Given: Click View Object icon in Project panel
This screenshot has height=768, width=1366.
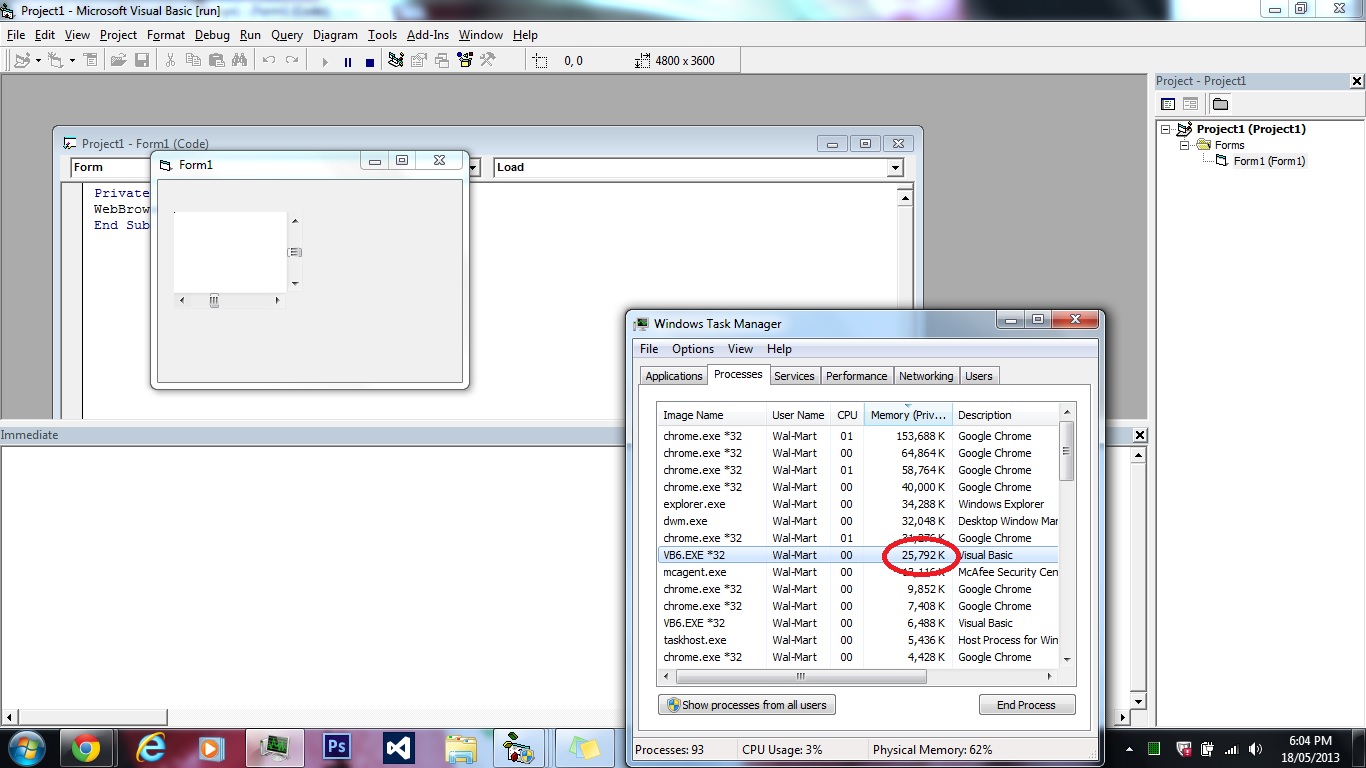Looking at the screenshot, I should click(x=1190, y=104).
